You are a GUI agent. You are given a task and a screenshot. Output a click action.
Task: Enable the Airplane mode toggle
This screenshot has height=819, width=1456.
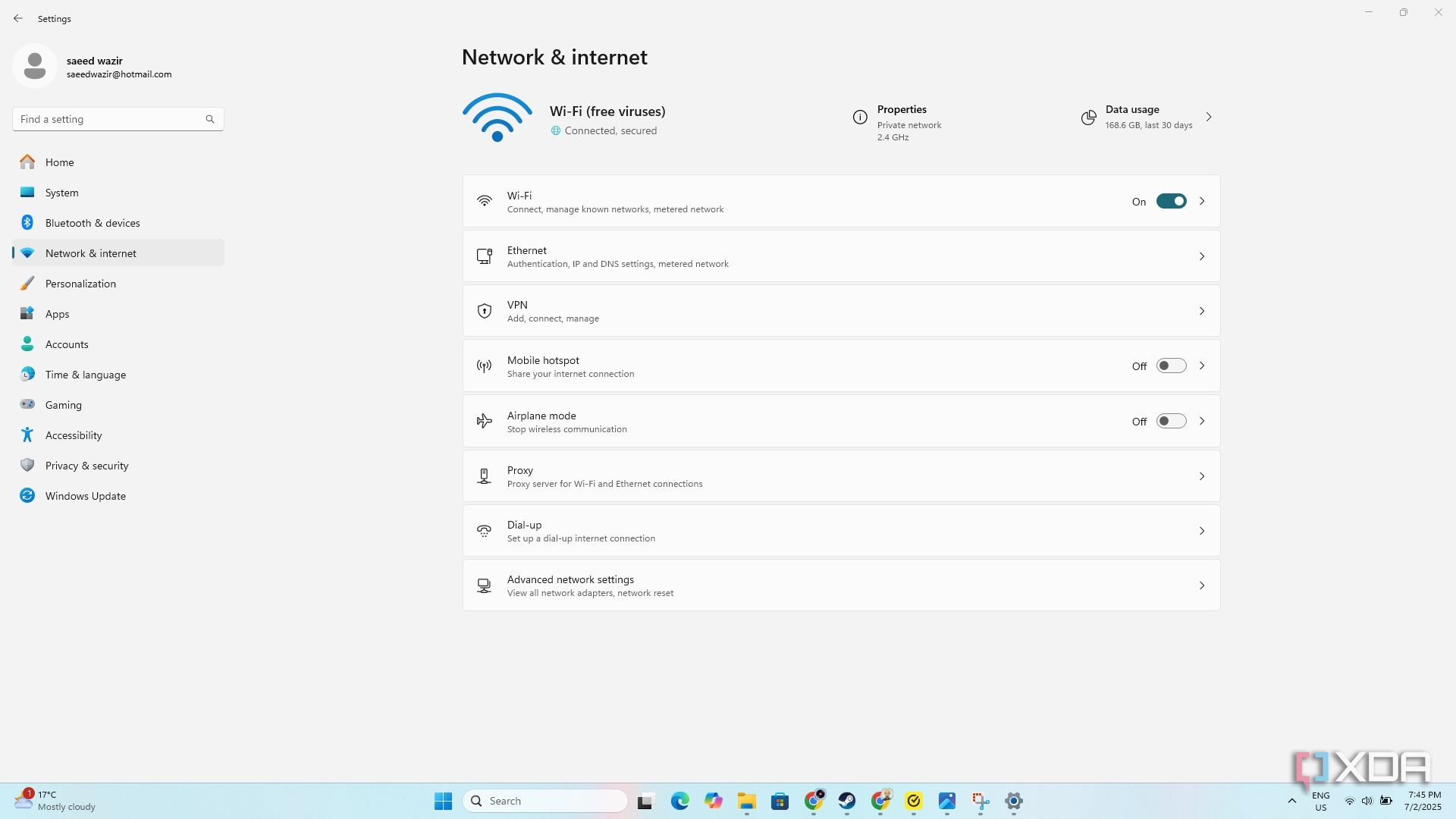pyautogui.click(x=1171, y=421)
